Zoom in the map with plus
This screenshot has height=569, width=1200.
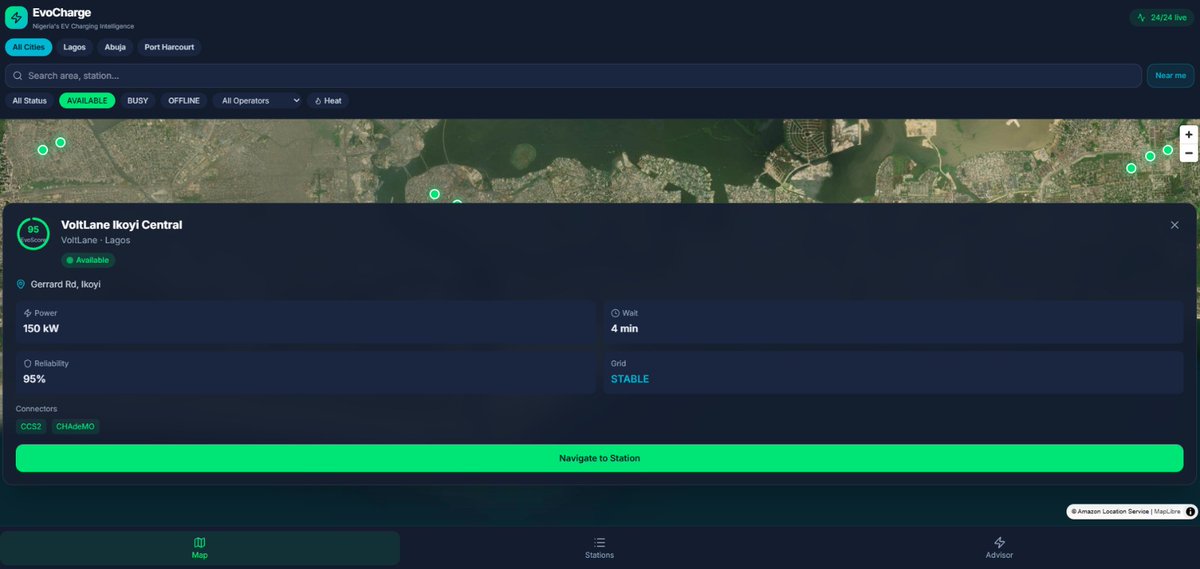[1188, 134]
